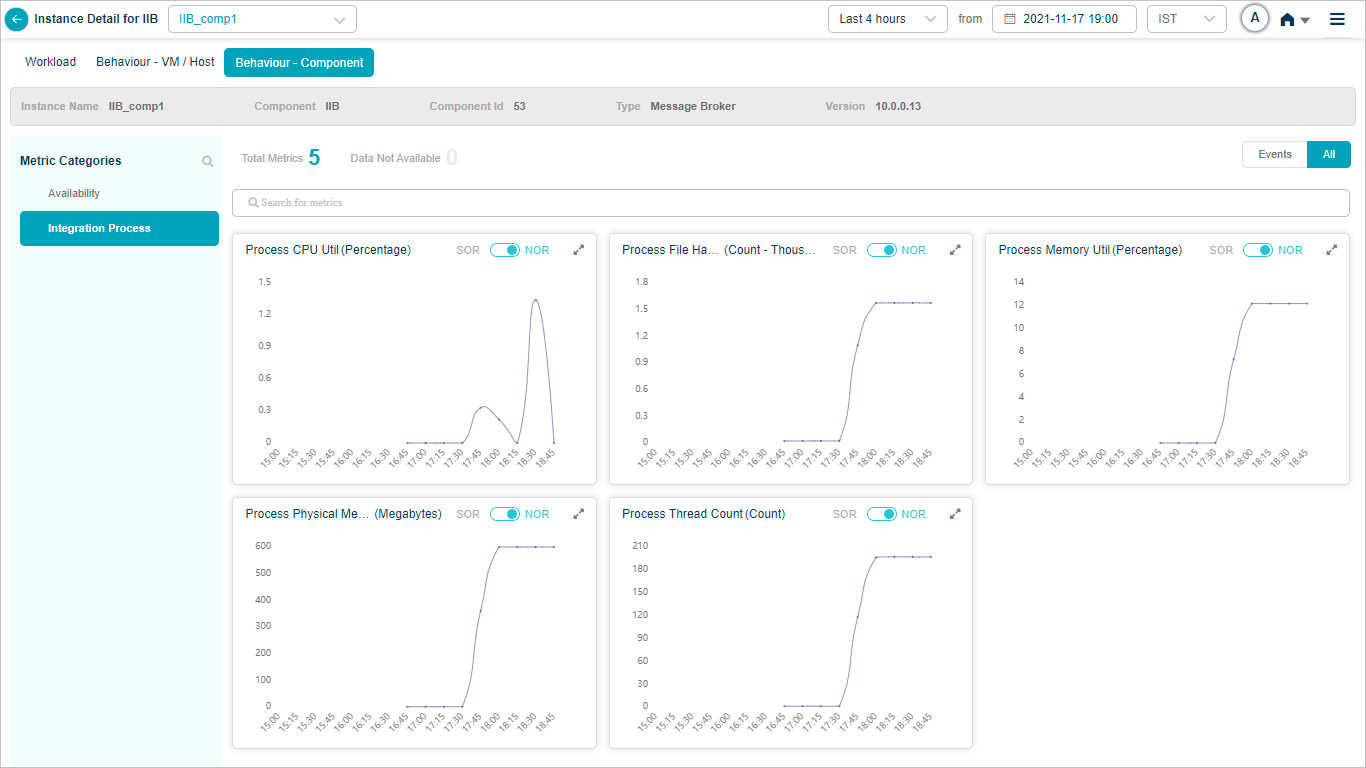Open the user avatar A icon

1254,18
